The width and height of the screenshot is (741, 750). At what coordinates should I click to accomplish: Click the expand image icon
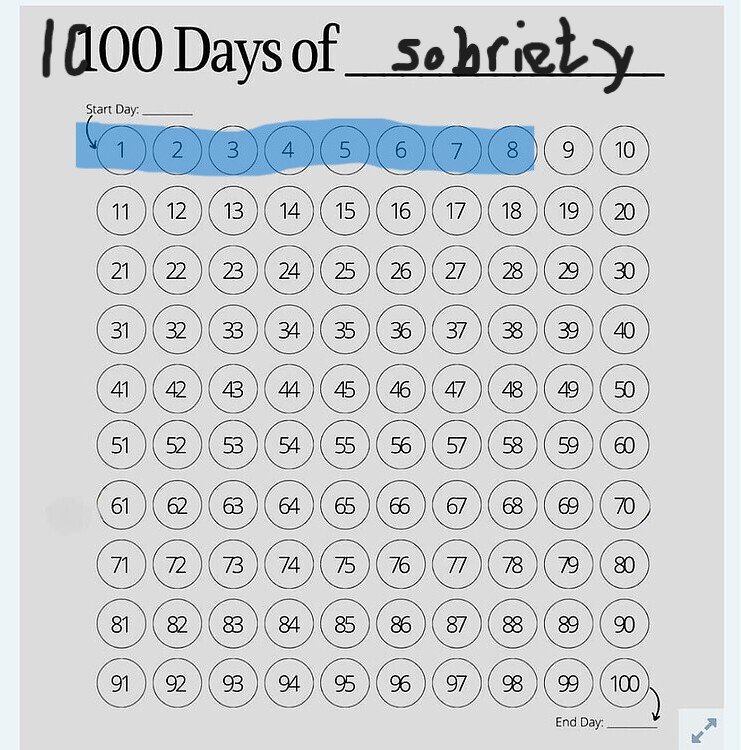pyautogui.click(x=704, y=729)
